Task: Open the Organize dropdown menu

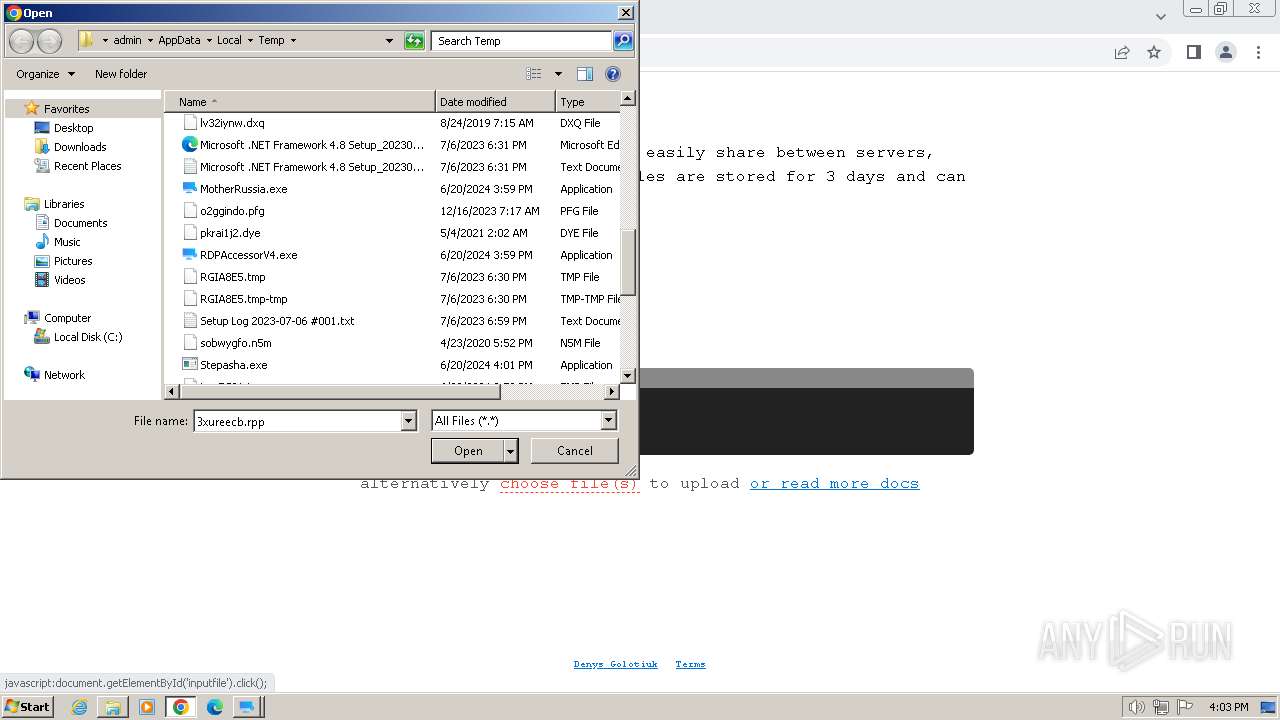Action: click(45, 74)
